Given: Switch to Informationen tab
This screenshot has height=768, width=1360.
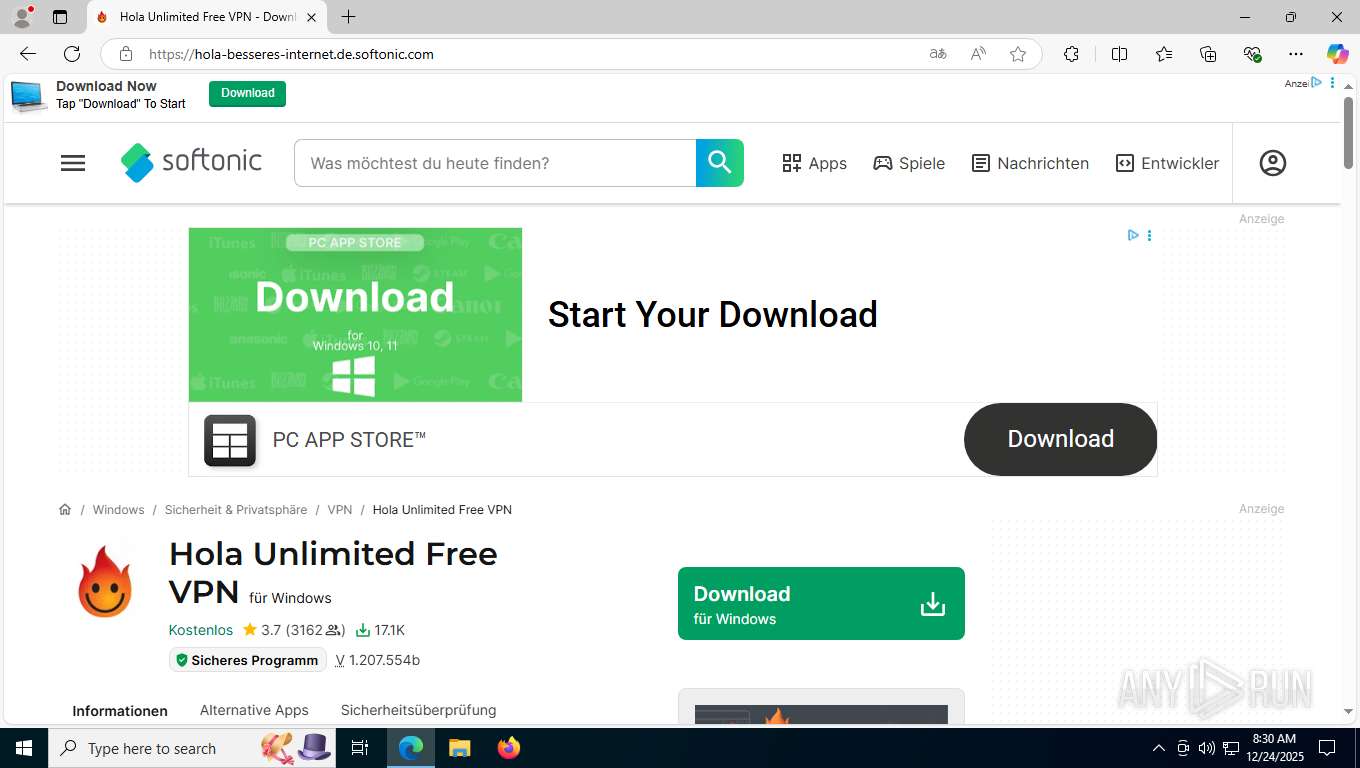Looking at the screenshot, I should point(120,711).
